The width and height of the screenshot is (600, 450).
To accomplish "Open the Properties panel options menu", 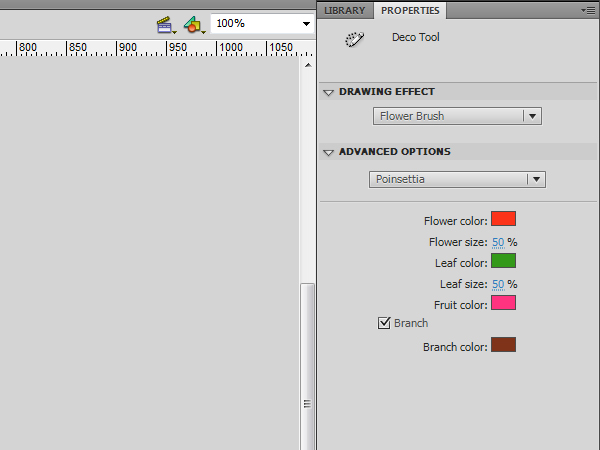I will pos(588,11).
